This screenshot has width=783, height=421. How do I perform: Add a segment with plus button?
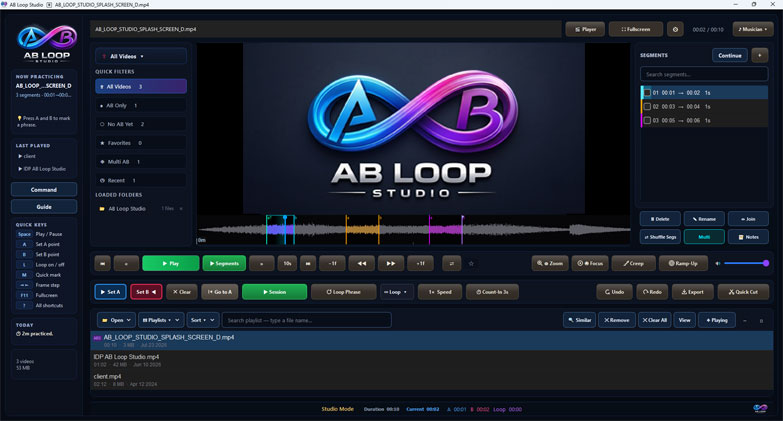click(x=760, y=55)
